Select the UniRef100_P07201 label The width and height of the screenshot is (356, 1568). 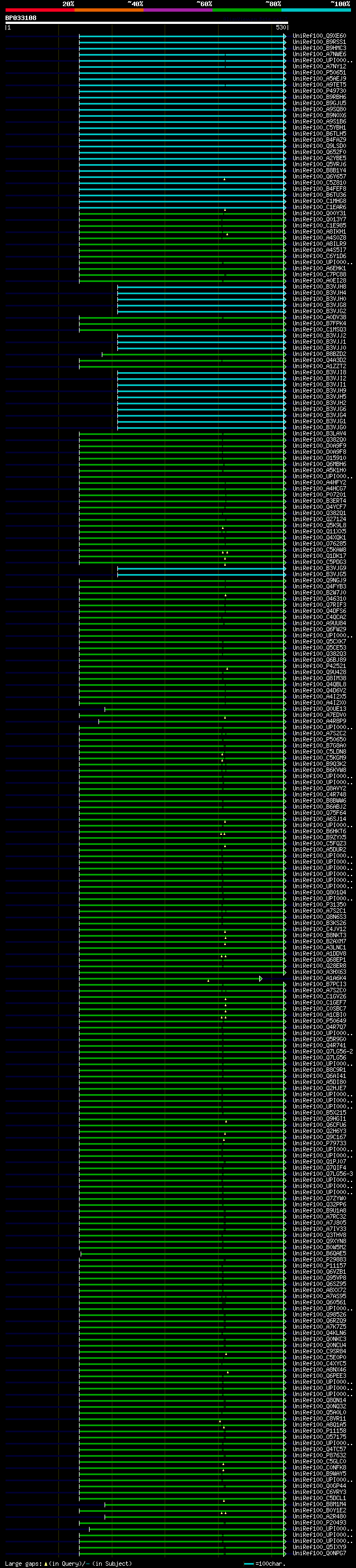(319, 495)
